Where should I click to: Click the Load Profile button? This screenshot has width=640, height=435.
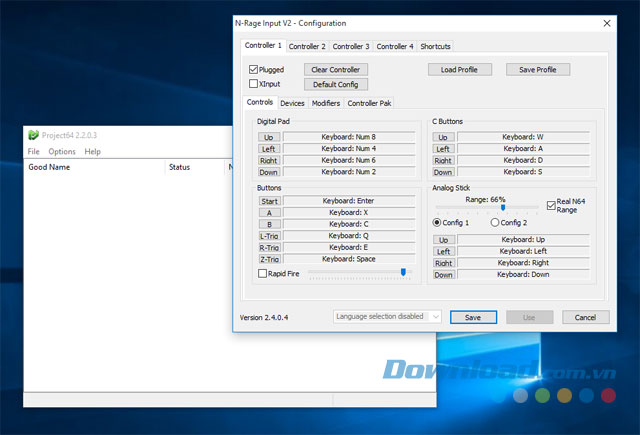pos(459,69)
